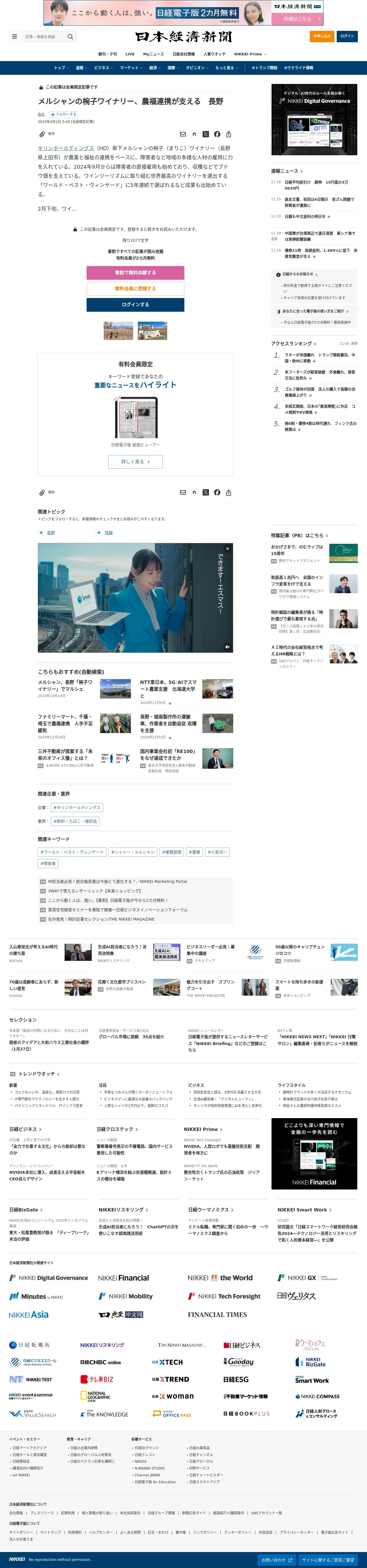This screenshot has width=367, height=1568.
Task: Open トレンドウオッチ section heading
Action: coord(39,1074)
